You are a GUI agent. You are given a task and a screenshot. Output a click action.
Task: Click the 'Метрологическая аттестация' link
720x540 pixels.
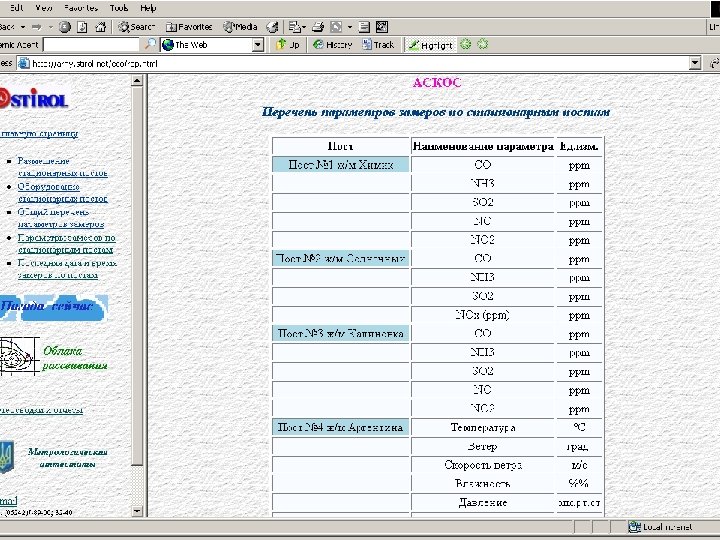coord(68,458)
